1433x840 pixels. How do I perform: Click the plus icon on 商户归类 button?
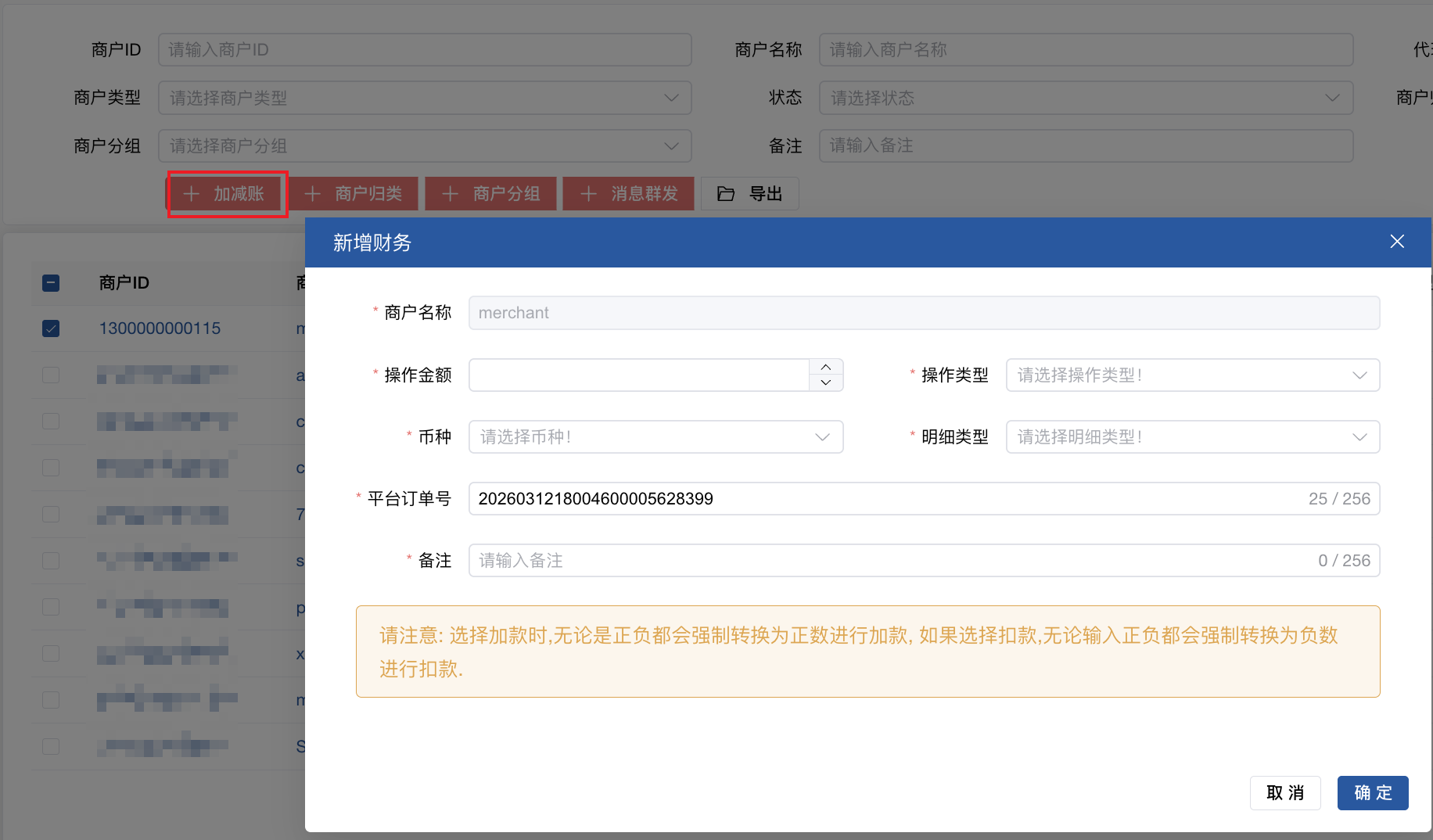pos(313,194)
